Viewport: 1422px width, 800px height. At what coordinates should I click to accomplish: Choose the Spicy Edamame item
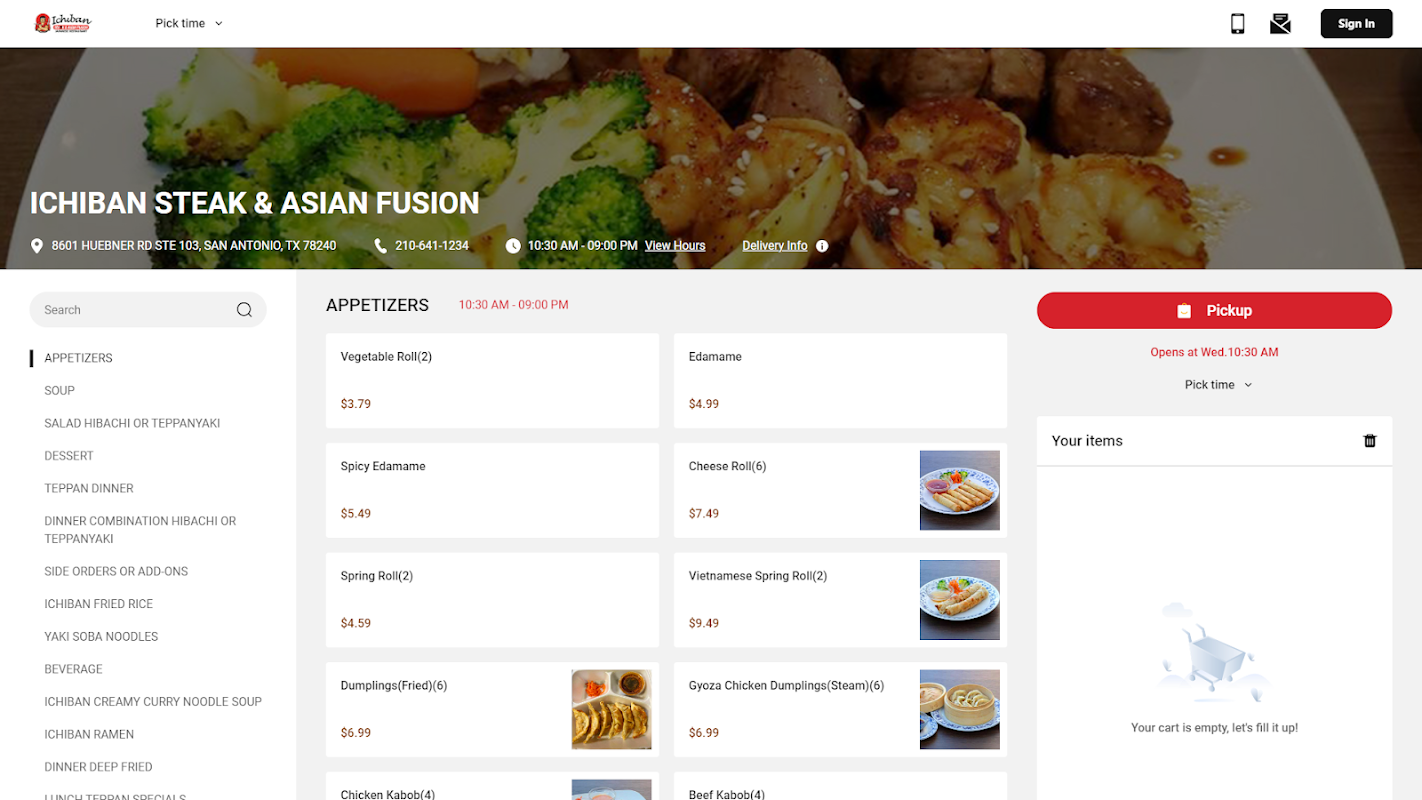[x=492, y=490]
